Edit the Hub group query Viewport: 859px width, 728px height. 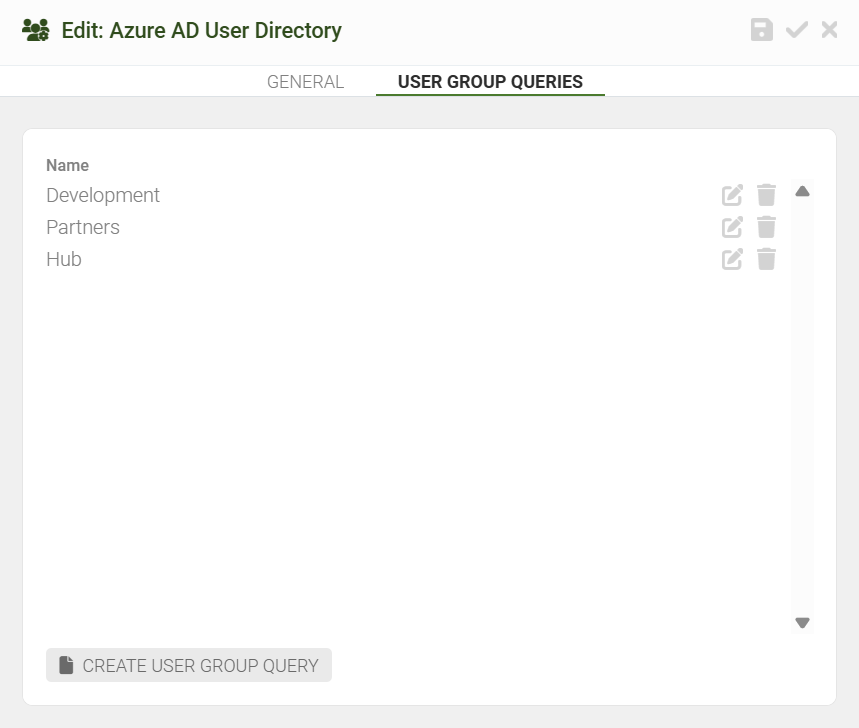pyautogui.click(x=732, y=259)
